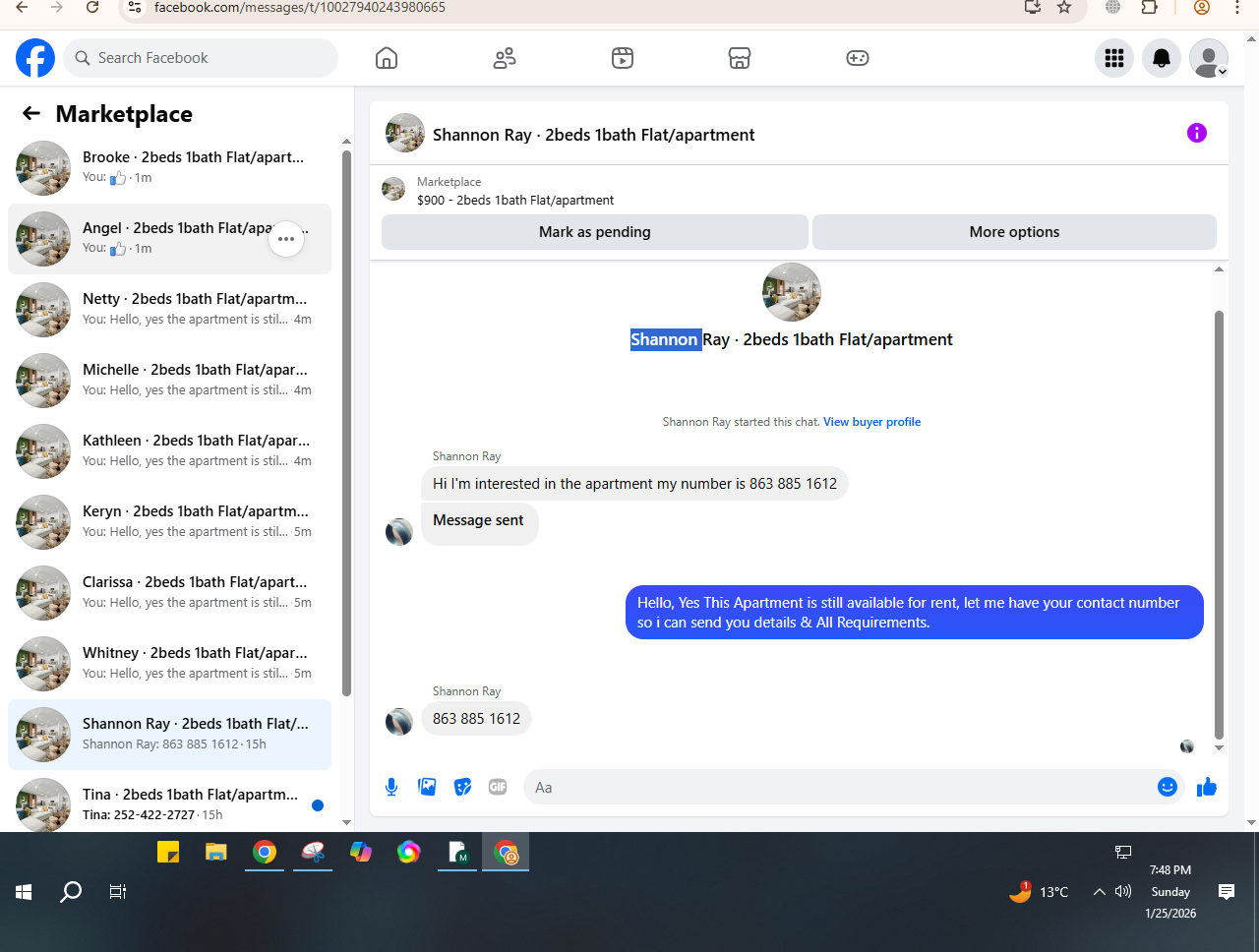Click Mark as pending button
Viewport: 1259px width, 952px height.
(595, 232)
